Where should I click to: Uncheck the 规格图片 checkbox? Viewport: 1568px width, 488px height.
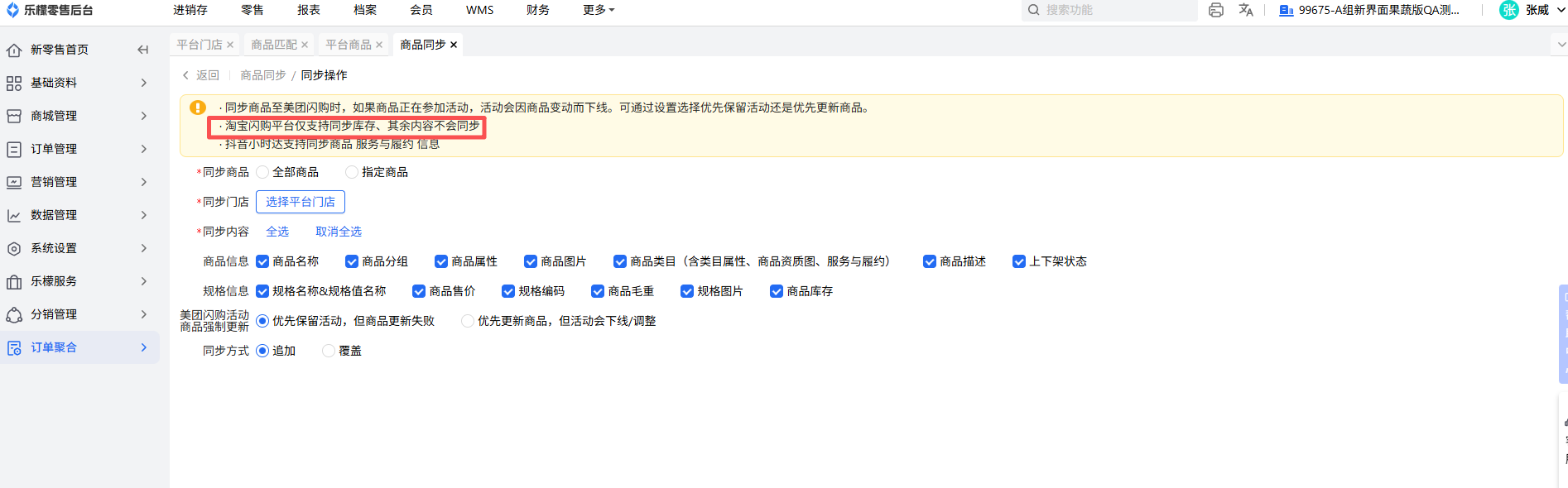click(687, 291)
